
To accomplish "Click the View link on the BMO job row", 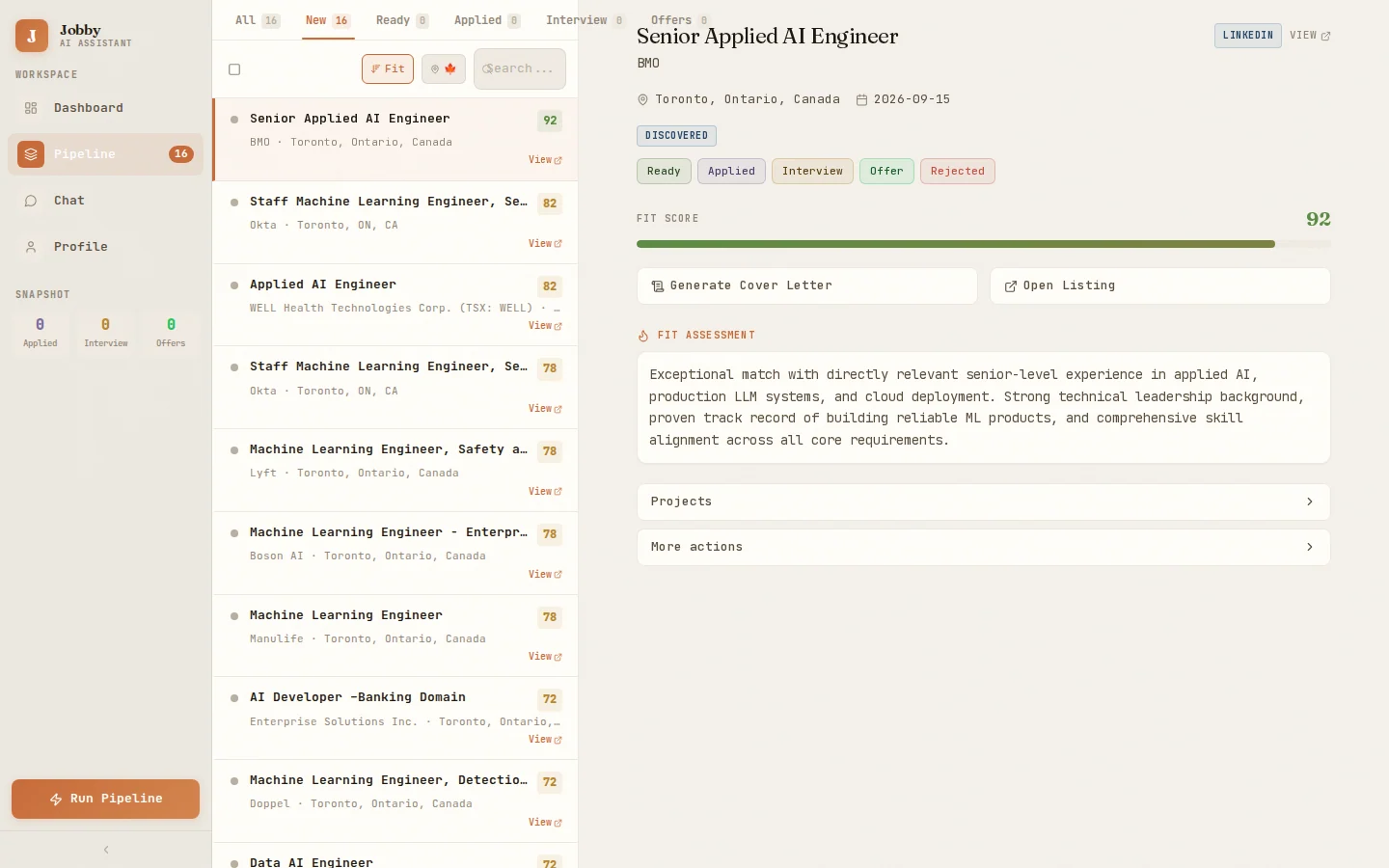I will click(x=545, y=160).
